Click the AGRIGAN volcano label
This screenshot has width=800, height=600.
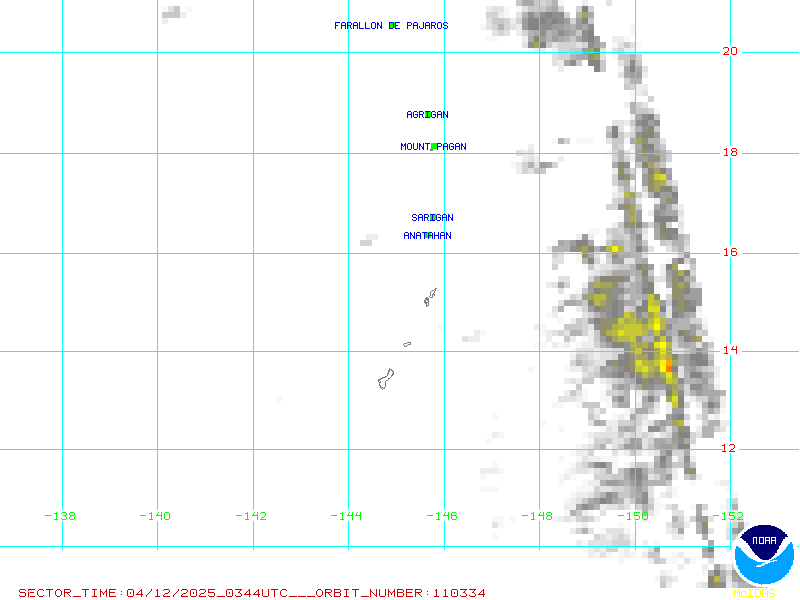428,115
